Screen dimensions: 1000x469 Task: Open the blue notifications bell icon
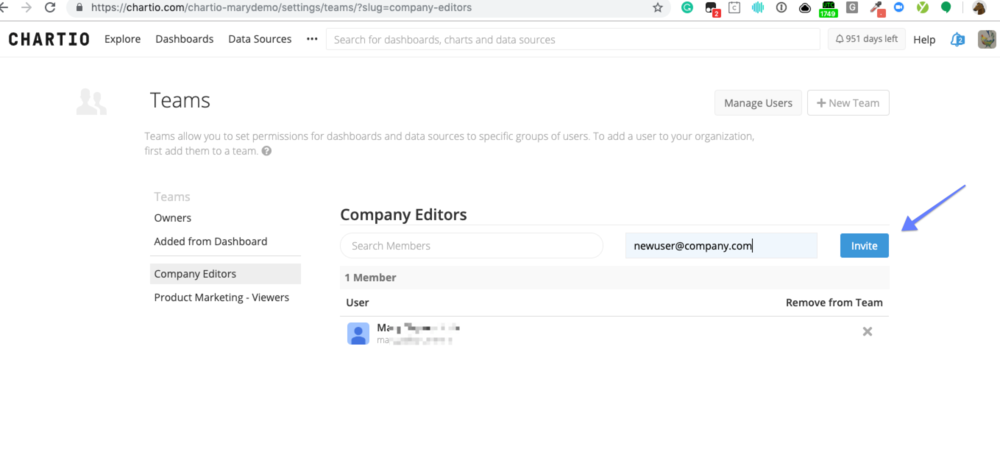click(x=957, y=40)
